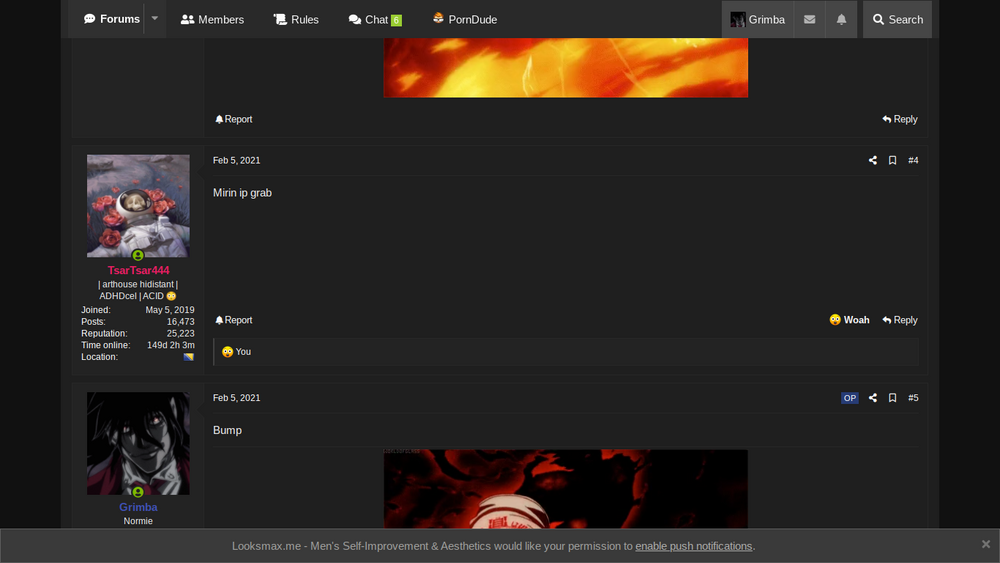
Task: Open the #5 post permalink
Action: click(913, 398)
